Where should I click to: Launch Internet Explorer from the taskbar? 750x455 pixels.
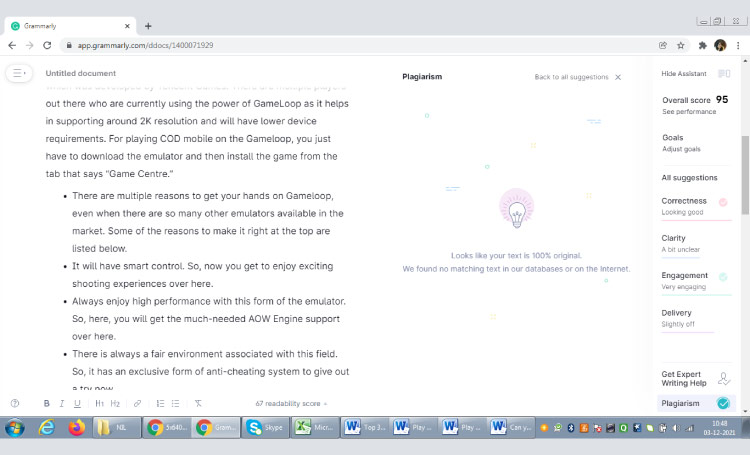(x=46, y=427)
